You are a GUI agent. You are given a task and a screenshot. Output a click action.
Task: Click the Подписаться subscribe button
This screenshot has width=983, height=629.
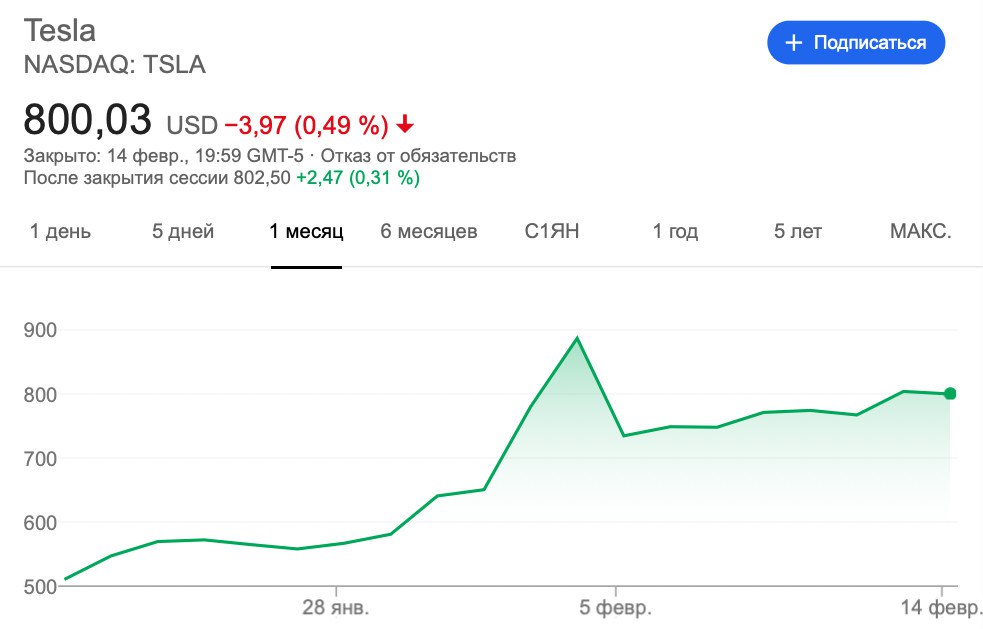(856, 43)
